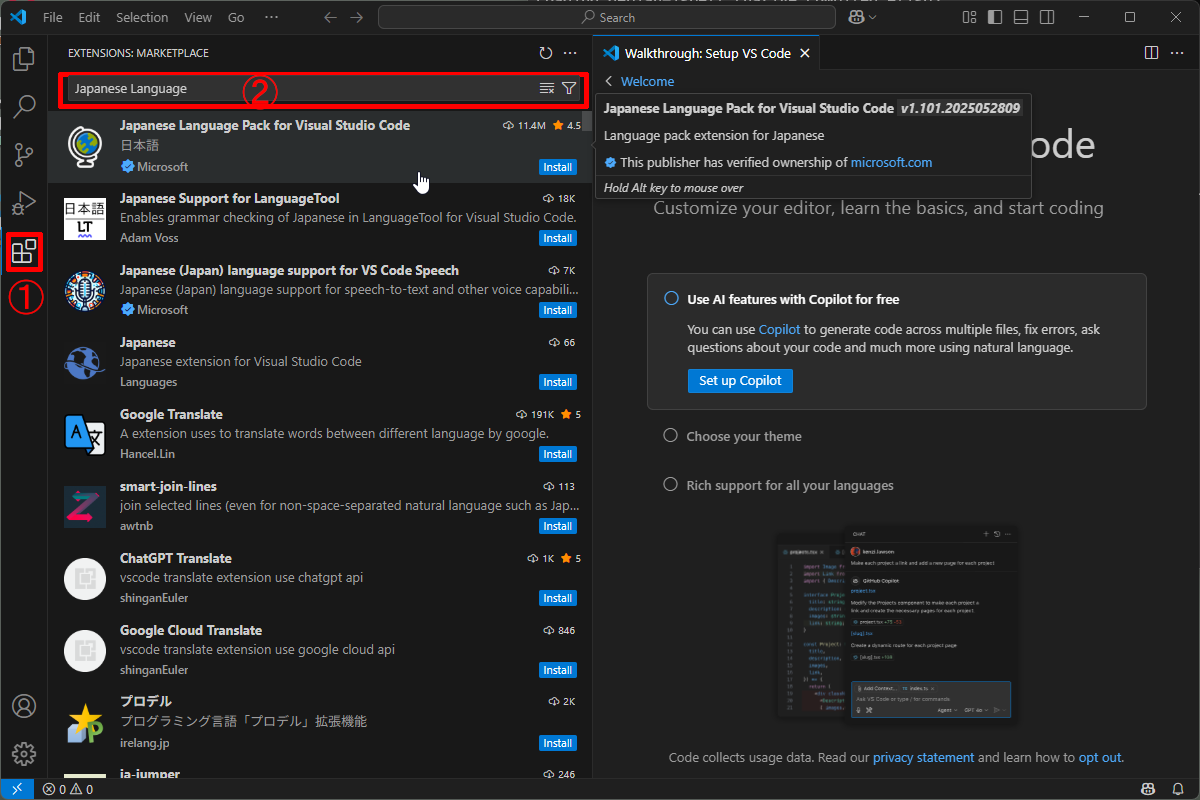Open the Selection menu
Image resolution: width=1200 pixels, height=800 pixels.
142,17
